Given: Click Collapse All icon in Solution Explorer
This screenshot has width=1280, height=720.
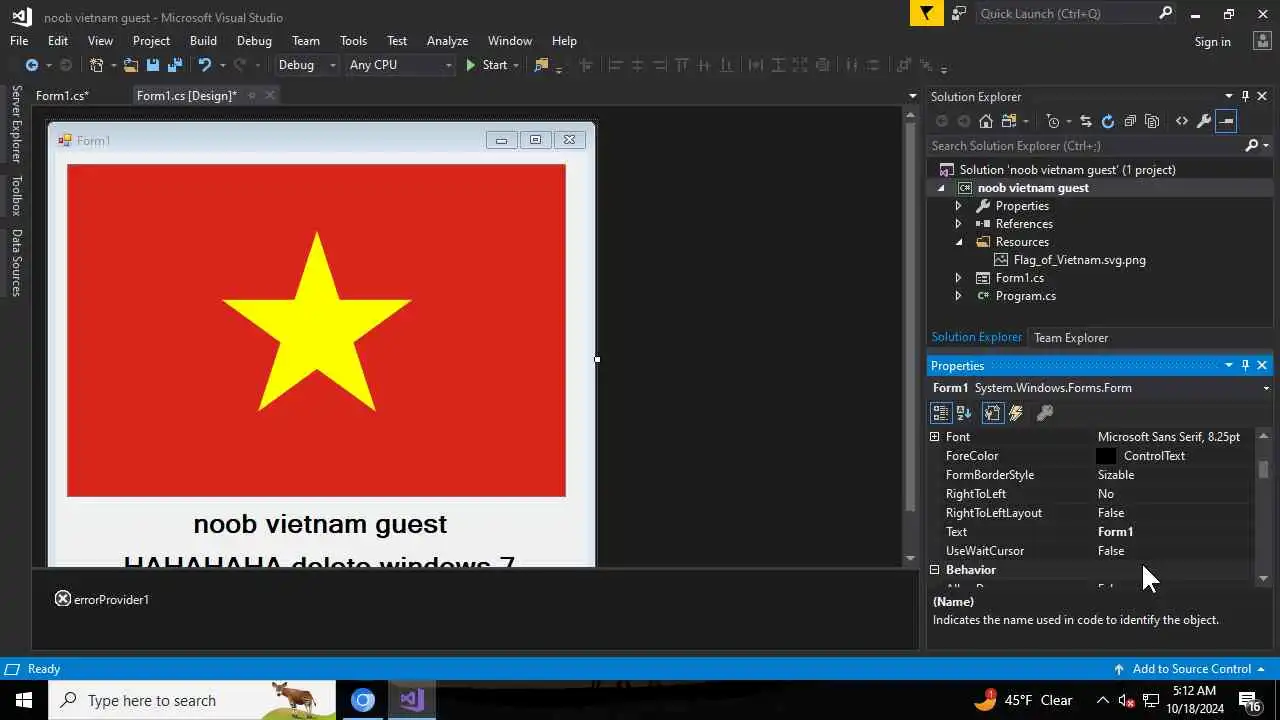Looking at the screenshot, I should [x=1130, y=121].
